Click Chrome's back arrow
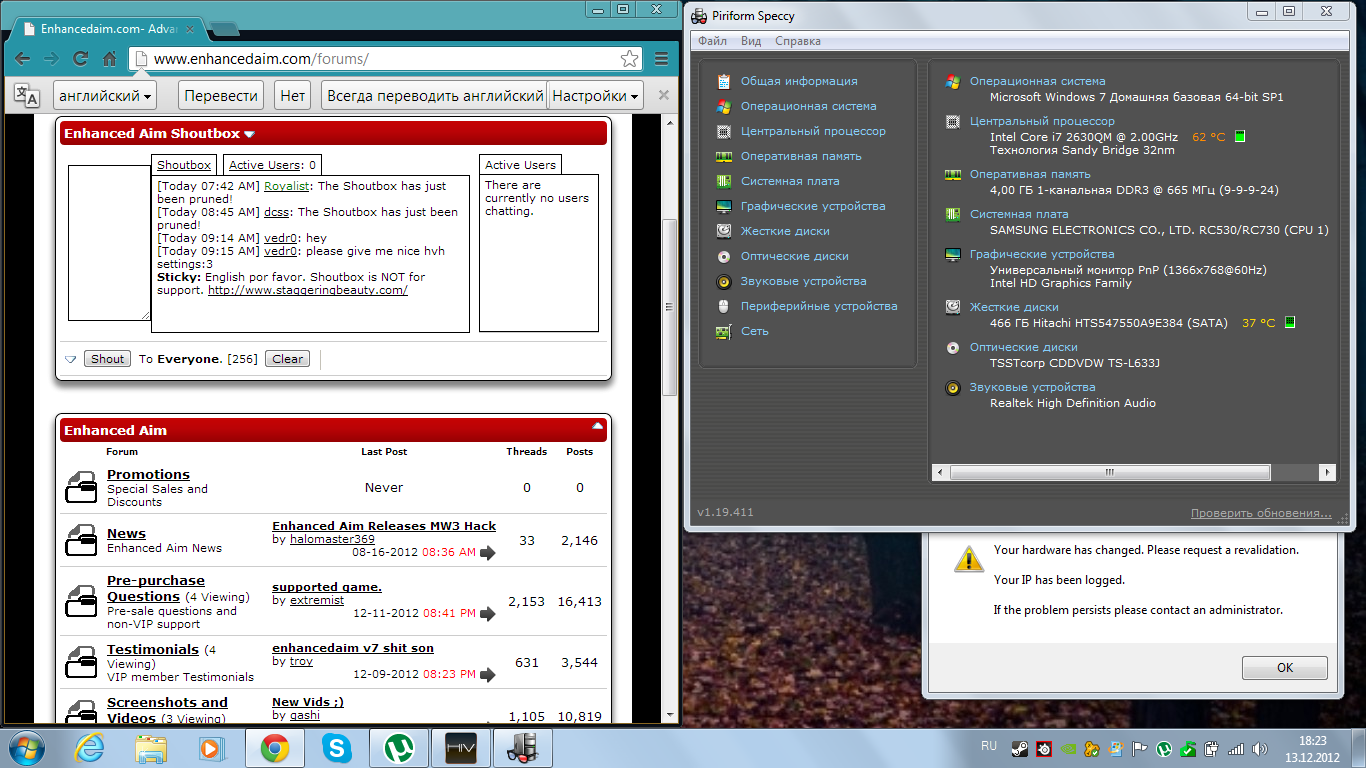Viewport: 1366px width, 768px height. (x=22, y=59)
